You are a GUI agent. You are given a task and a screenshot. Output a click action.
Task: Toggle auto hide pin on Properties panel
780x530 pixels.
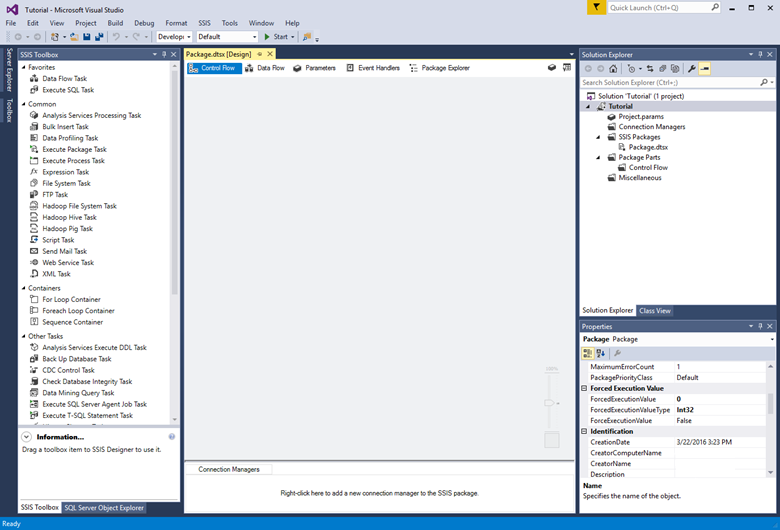(x=760, y=326)
